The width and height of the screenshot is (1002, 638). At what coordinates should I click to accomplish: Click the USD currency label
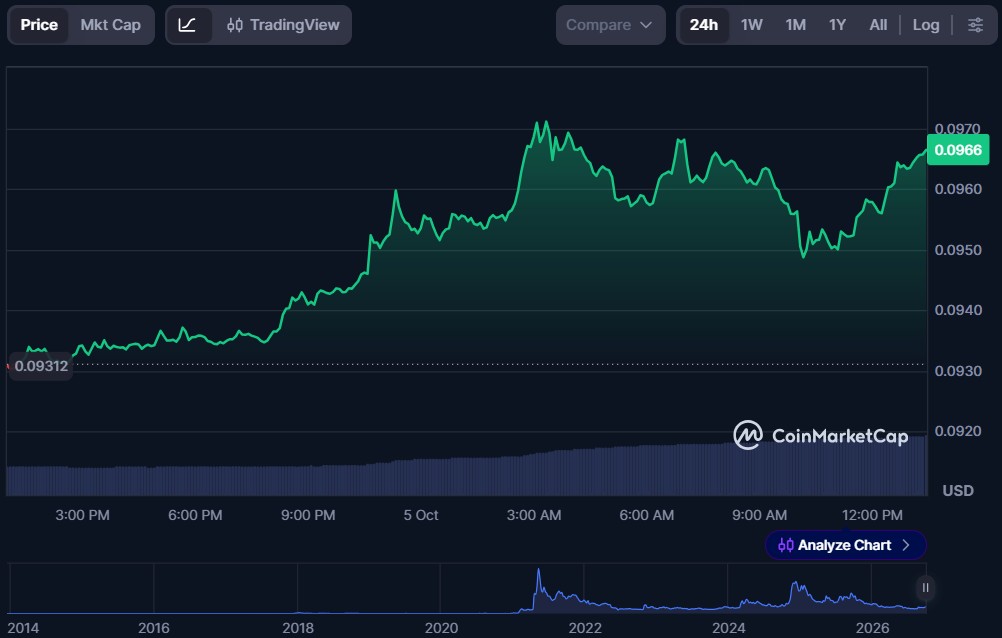[x=958, y=491]
